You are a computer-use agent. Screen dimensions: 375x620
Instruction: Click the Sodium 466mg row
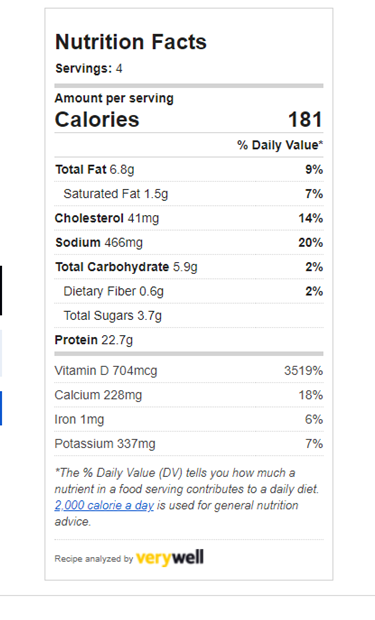[189, 242]
